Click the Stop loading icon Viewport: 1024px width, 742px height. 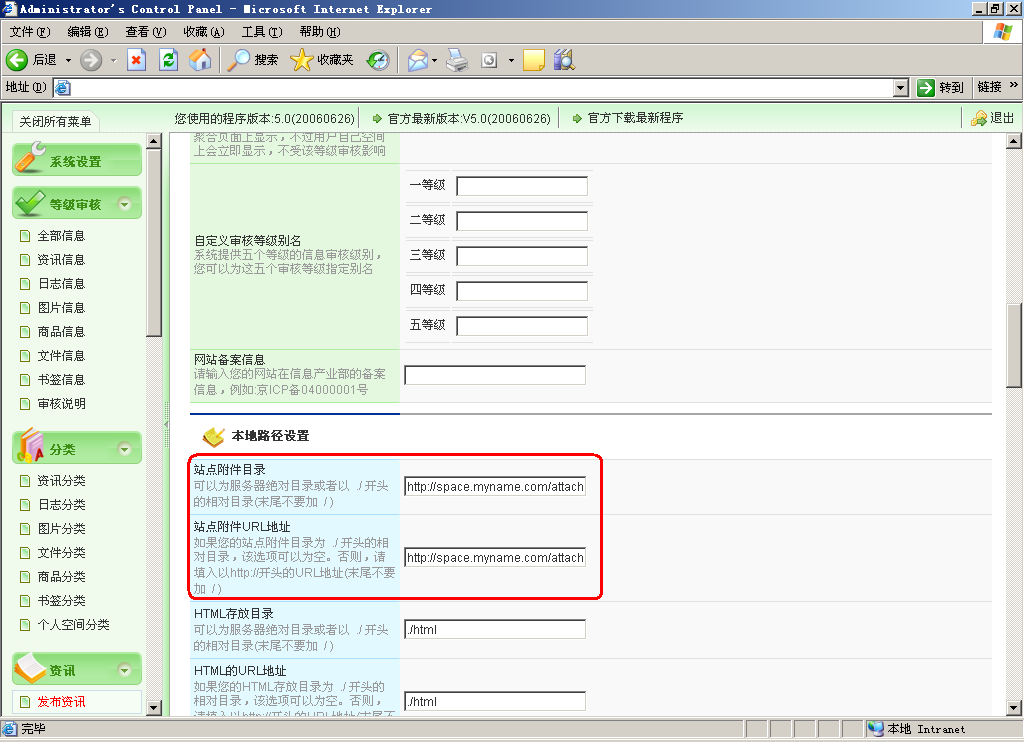pyautogui.click(x=136, y=60)
